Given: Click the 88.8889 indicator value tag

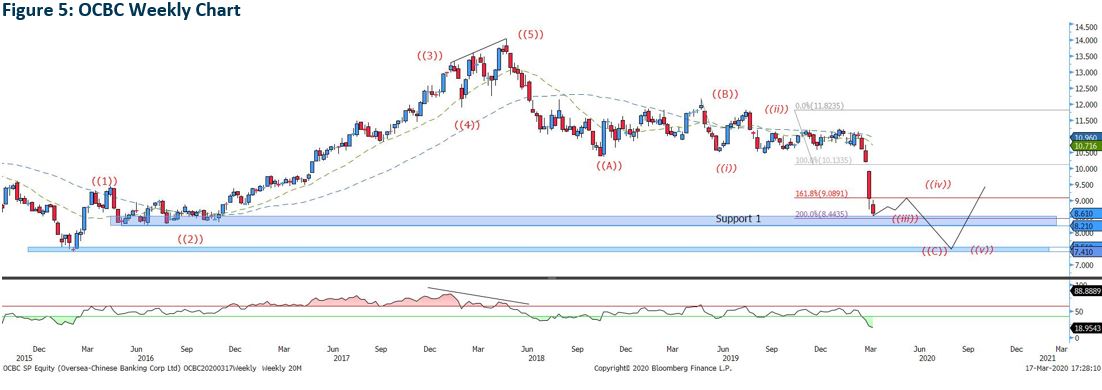Looking at the screenshot, I should tap(1086, 290).
